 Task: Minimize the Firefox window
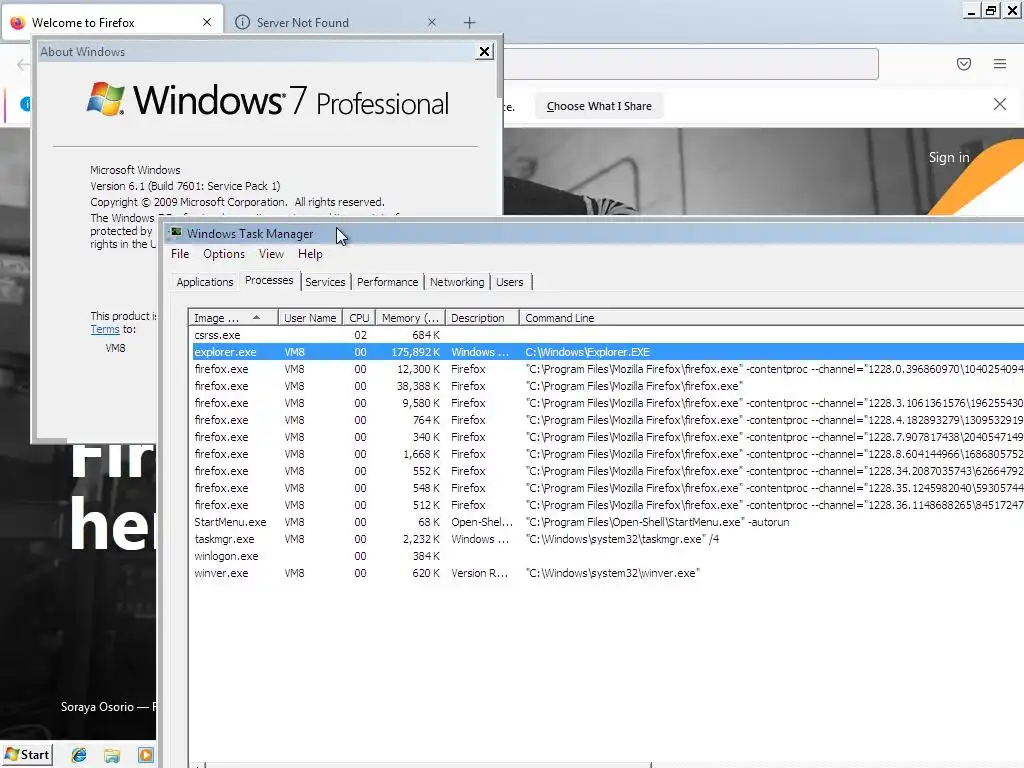click(x=971, y=10)
